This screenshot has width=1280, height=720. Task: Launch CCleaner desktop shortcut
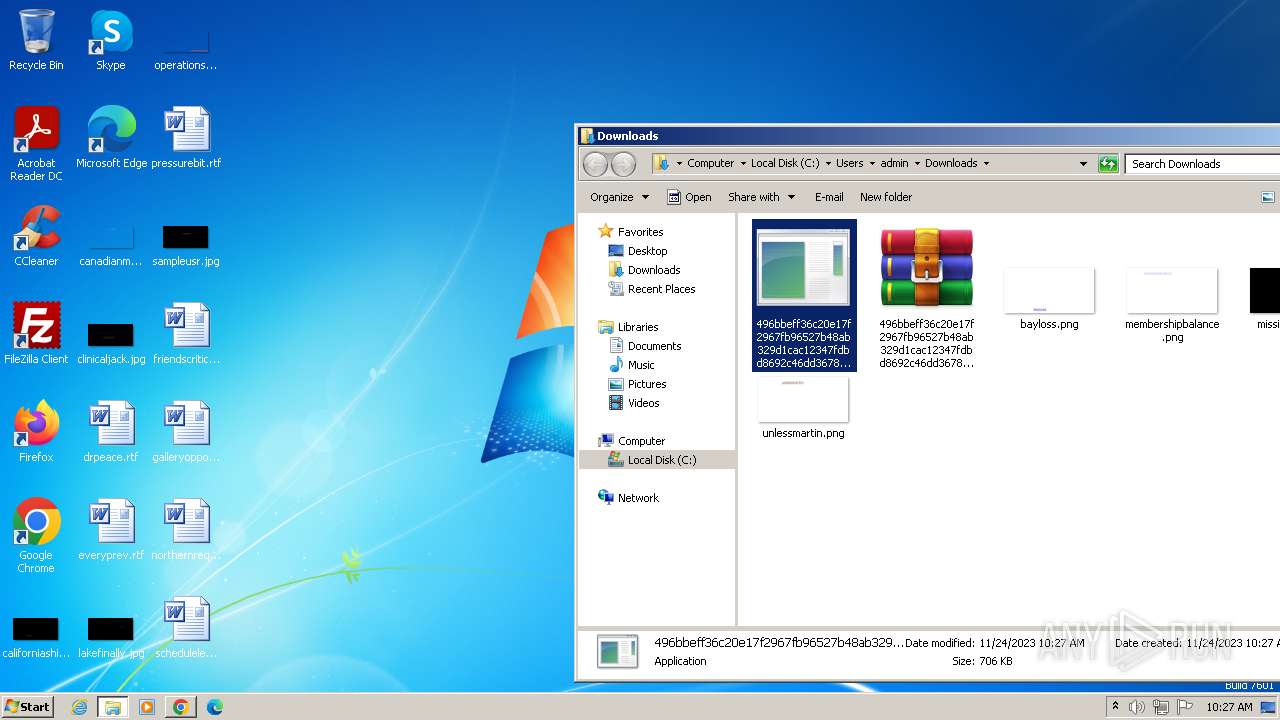pos(36,236)
